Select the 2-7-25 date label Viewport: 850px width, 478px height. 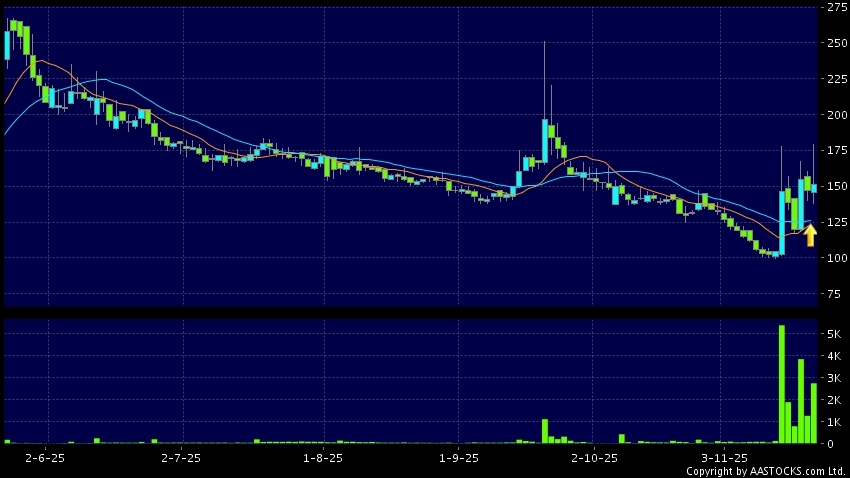[181, 457]
